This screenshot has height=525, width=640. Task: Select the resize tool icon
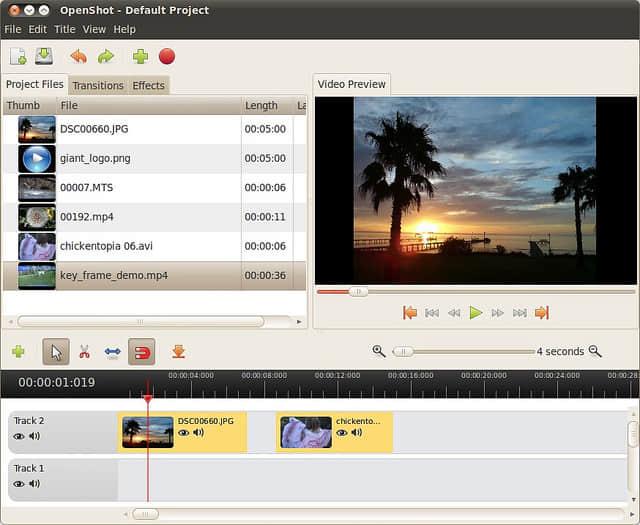[112, 352]
